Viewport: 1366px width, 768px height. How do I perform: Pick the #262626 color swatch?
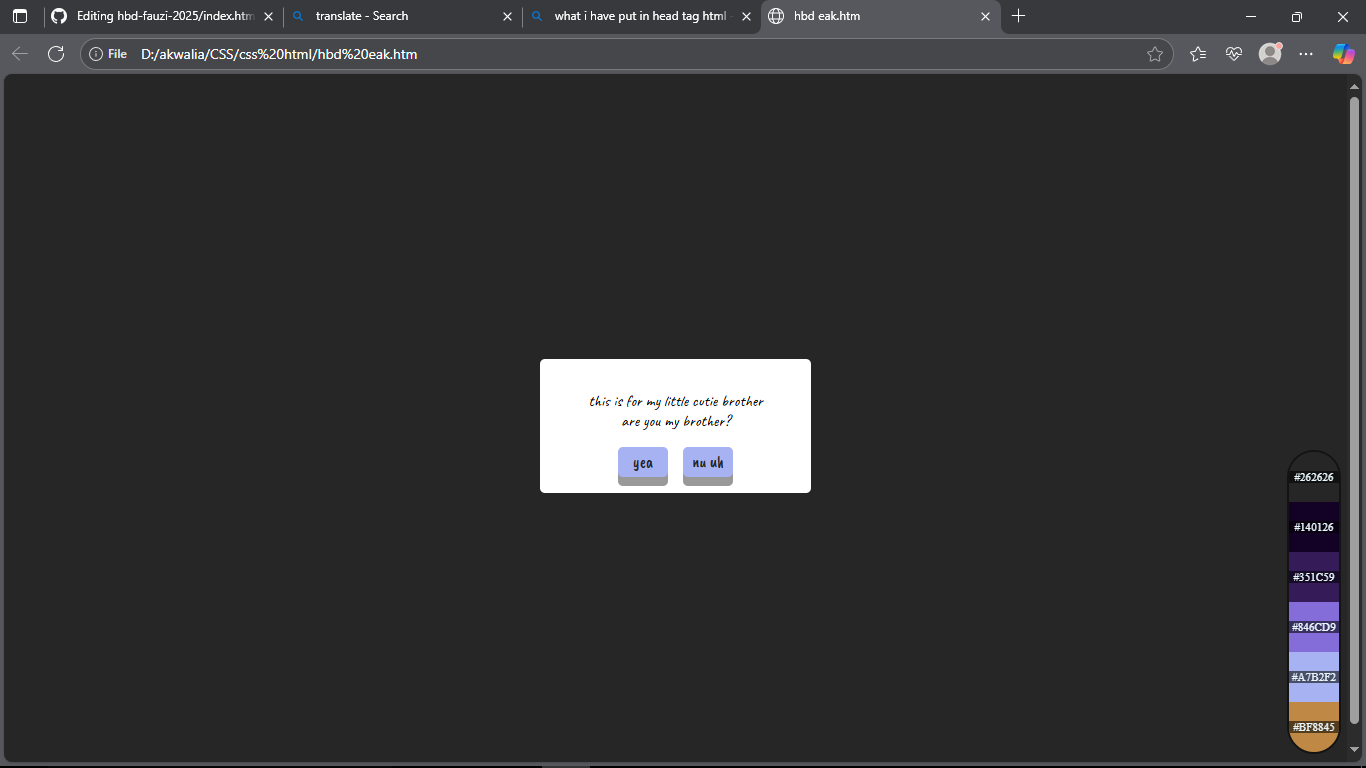point(1314,477)
